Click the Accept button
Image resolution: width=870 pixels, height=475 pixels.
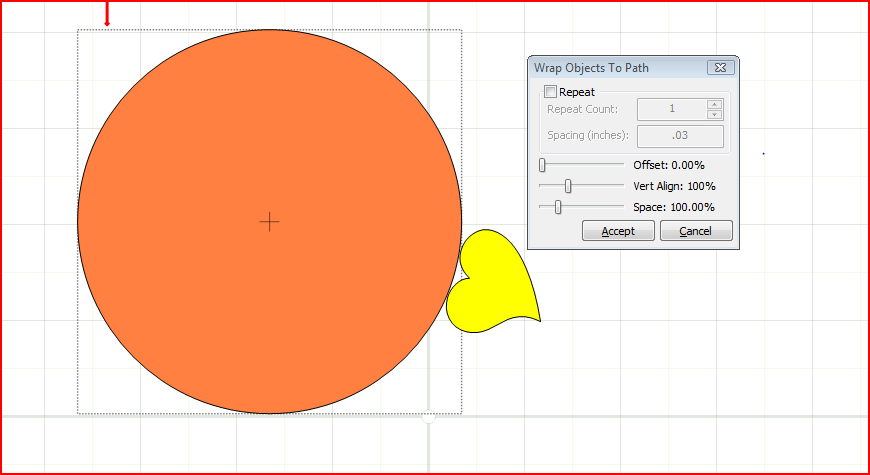pos(618,231)
